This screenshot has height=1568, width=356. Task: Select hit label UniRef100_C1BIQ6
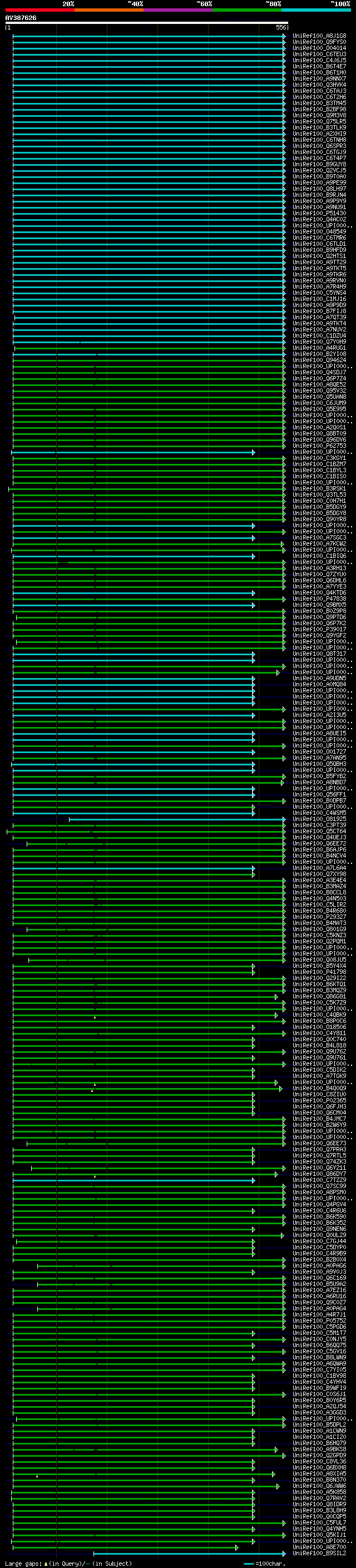[319, 556]
